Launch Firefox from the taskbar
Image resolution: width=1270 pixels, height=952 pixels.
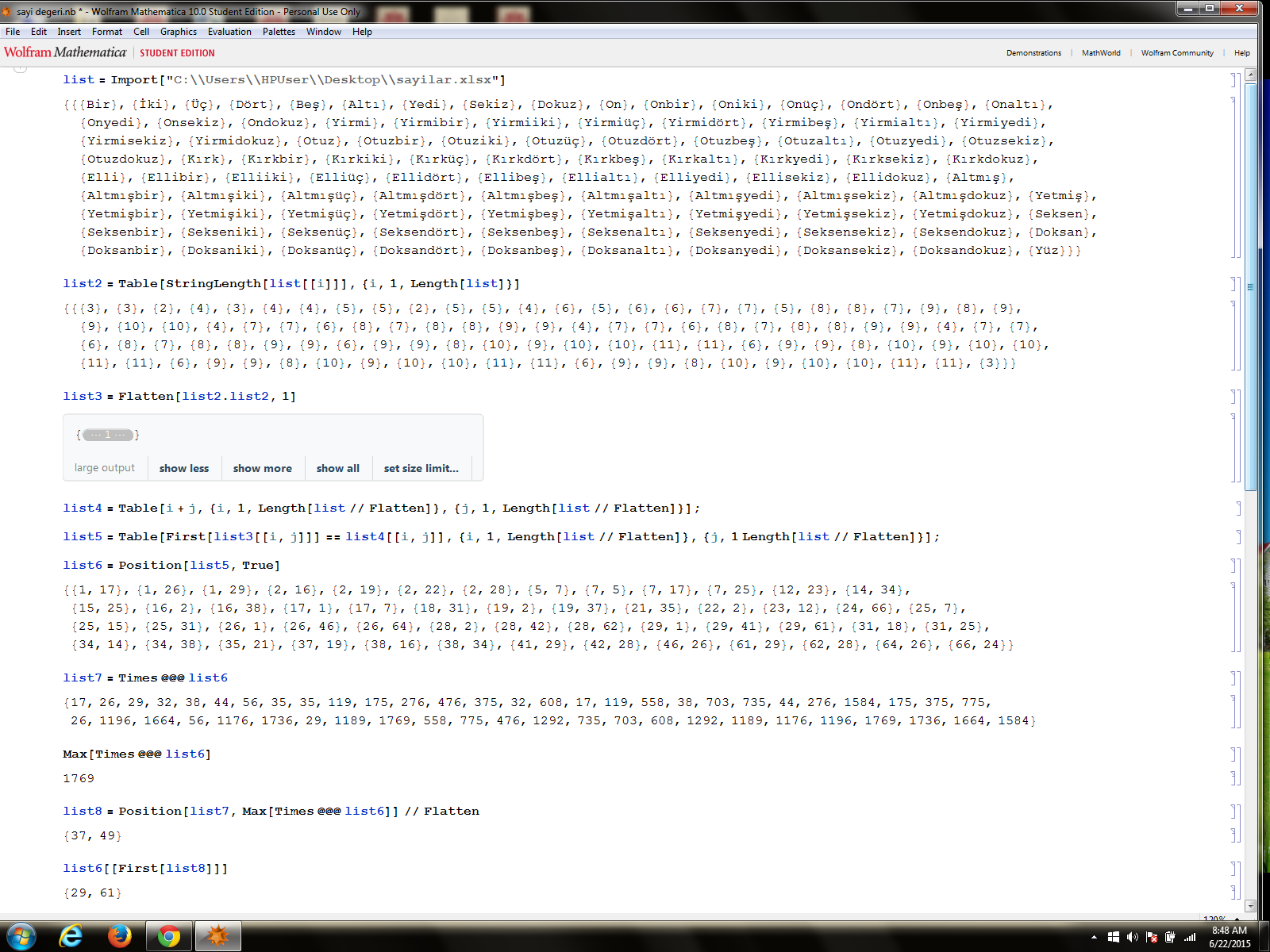(x=120, y=936)
